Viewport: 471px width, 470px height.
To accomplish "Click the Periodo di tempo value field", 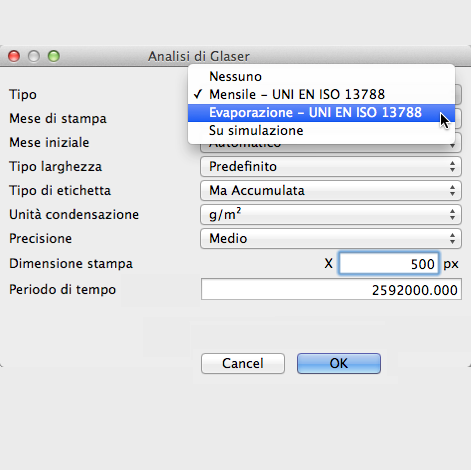I will 331,290.
